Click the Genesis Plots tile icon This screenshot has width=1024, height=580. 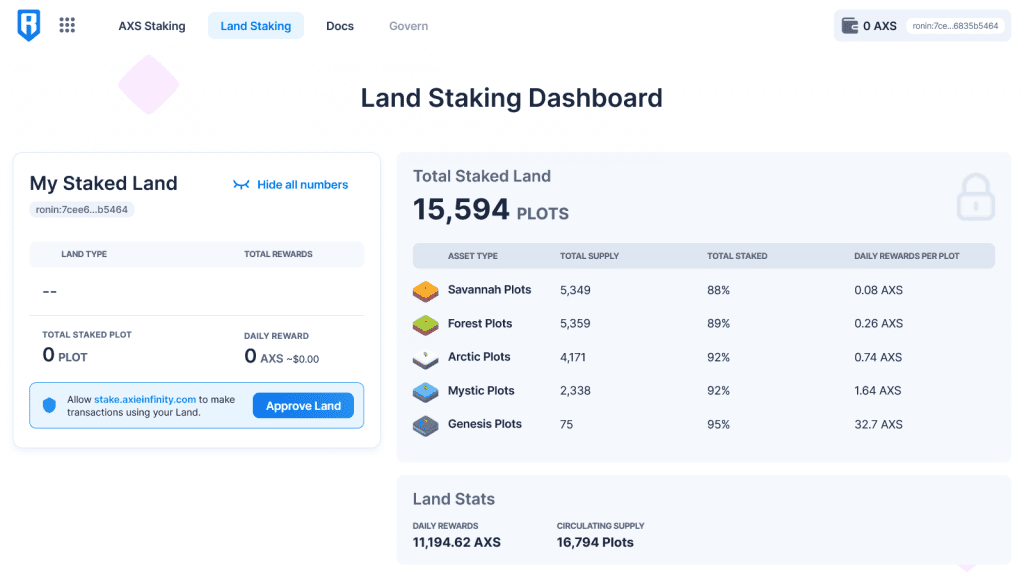click(x=426, y=425)
